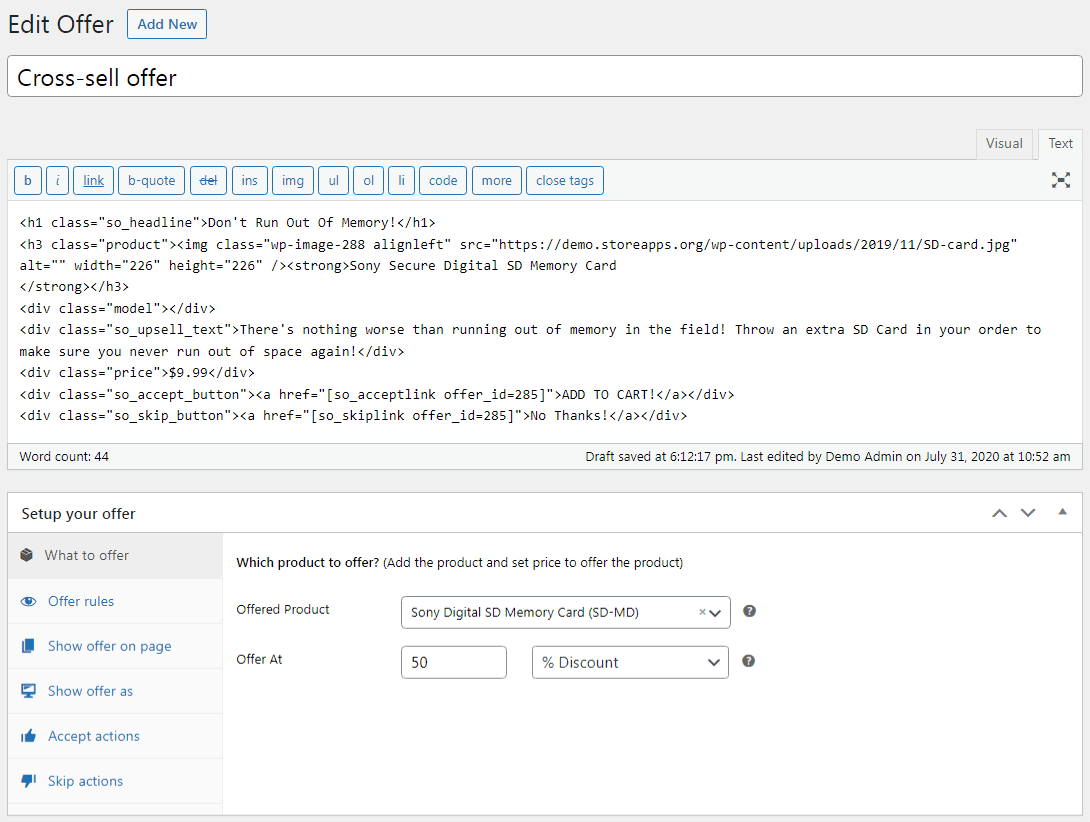
Task: Click the Edit Offer page heading
Action: click(x=60, y=24)
